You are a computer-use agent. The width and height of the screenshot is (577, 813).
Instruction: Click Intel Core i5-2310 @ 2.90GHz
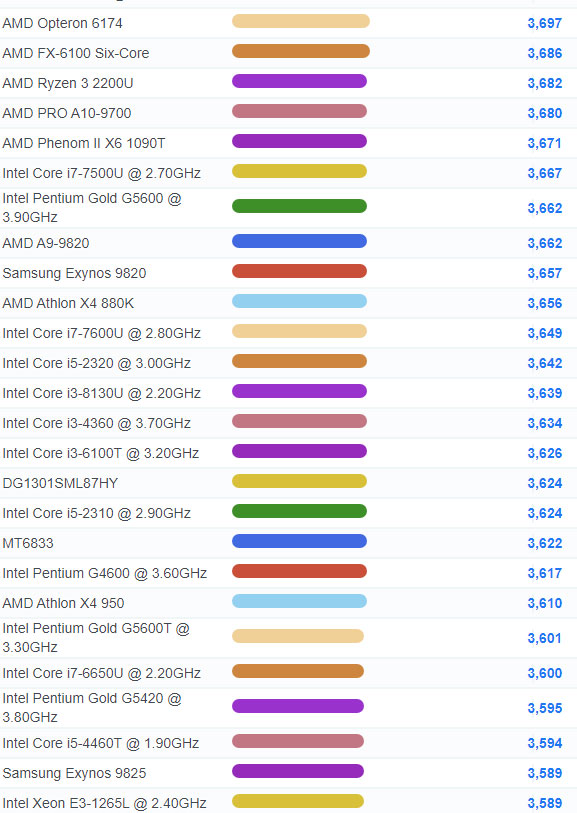(x=96, y=514)
